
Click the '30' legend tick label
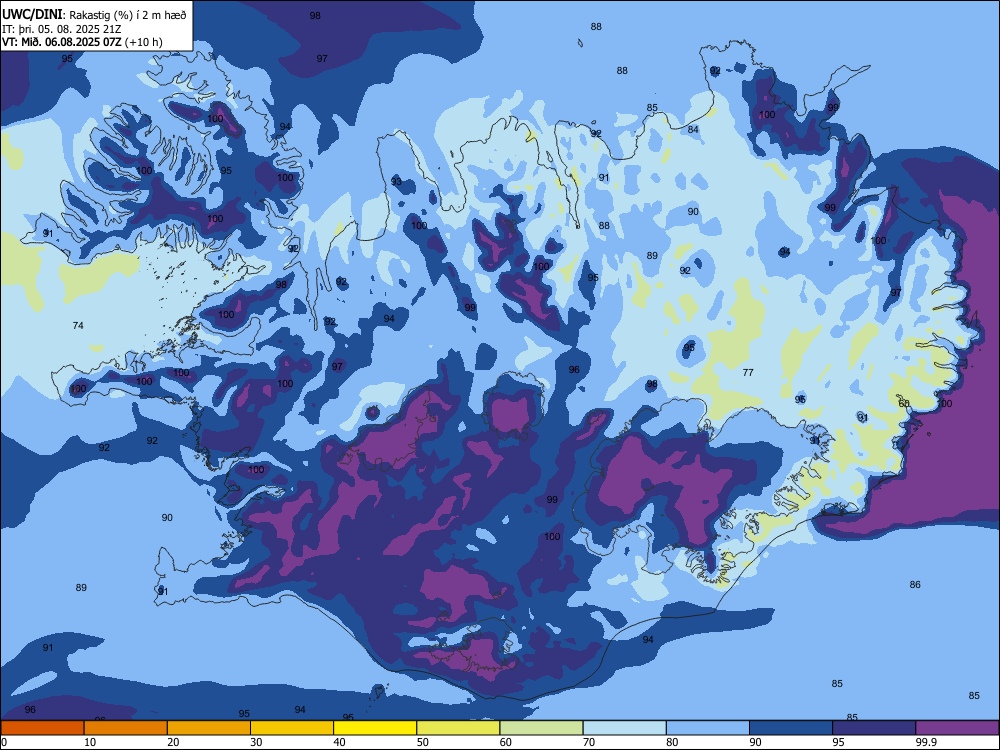[256, 742]
